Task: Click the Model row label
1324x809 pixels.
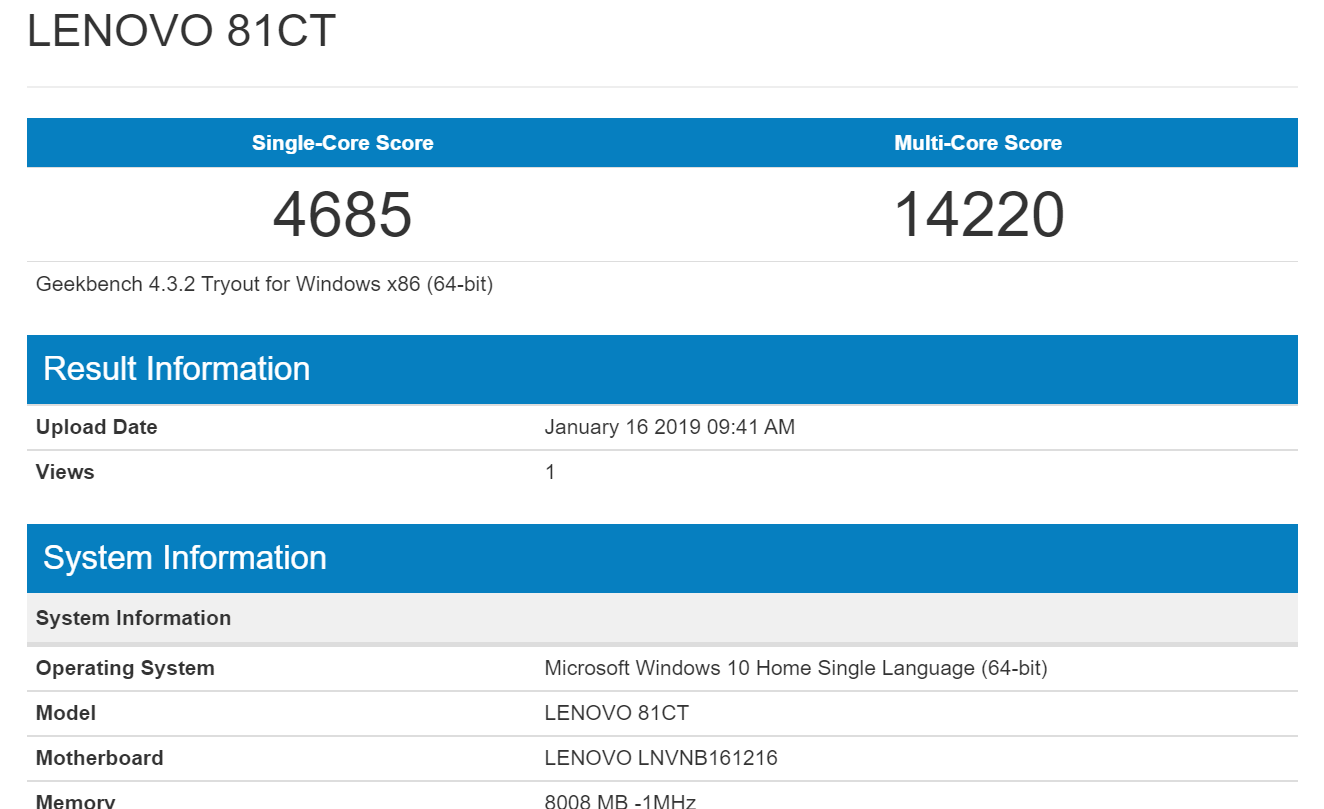Action: click(x=66, y=713)
